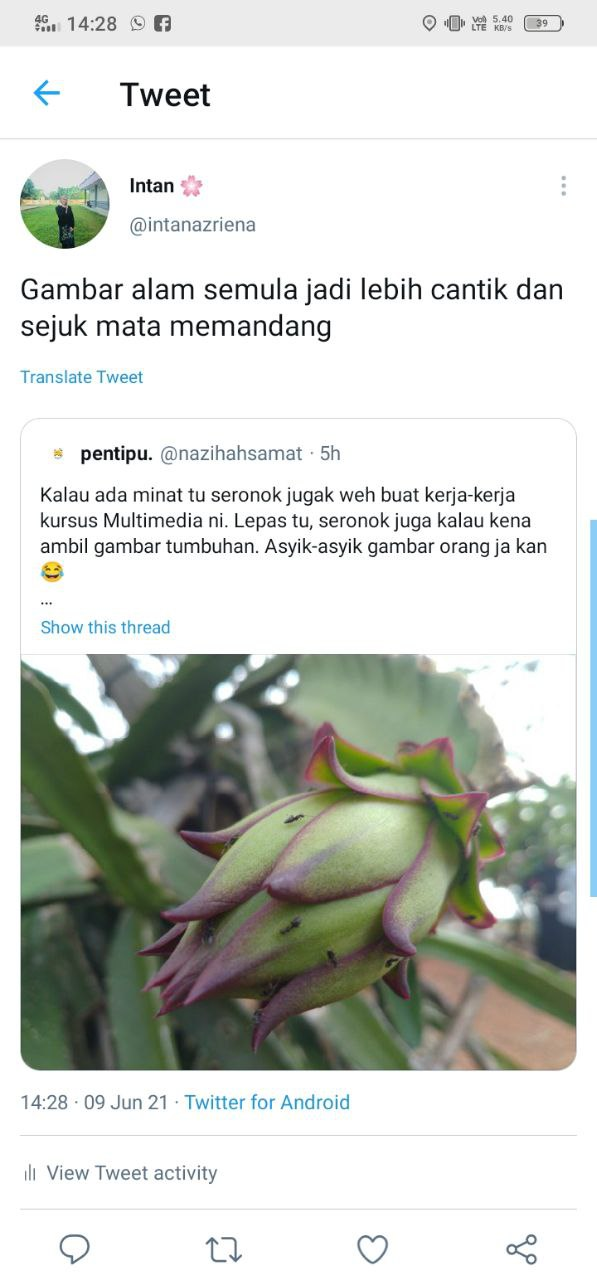This screenshot has width=597, height=1280.
Task: Tap the Facebook notification icon in status bar
Action: (162, 23)
